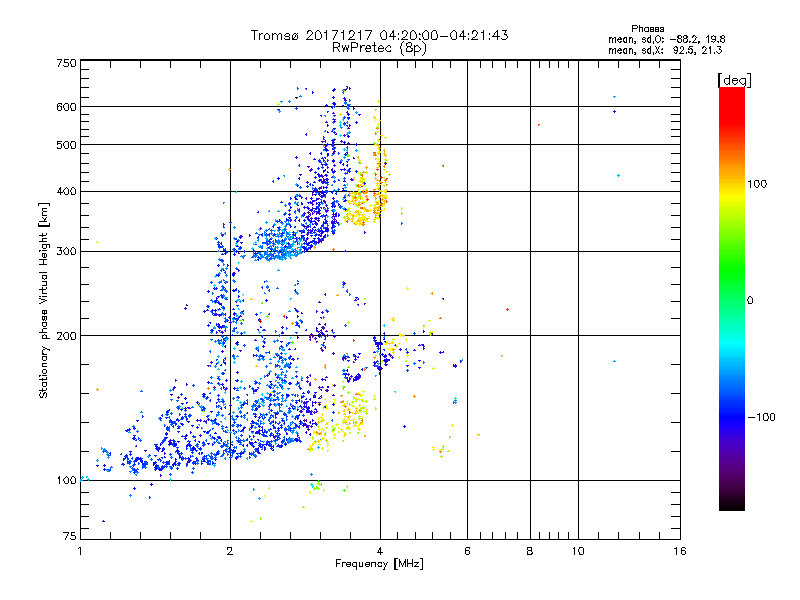800x600 pixels.
Task: Click the y-axis label '600'
Action: [67, 107]
